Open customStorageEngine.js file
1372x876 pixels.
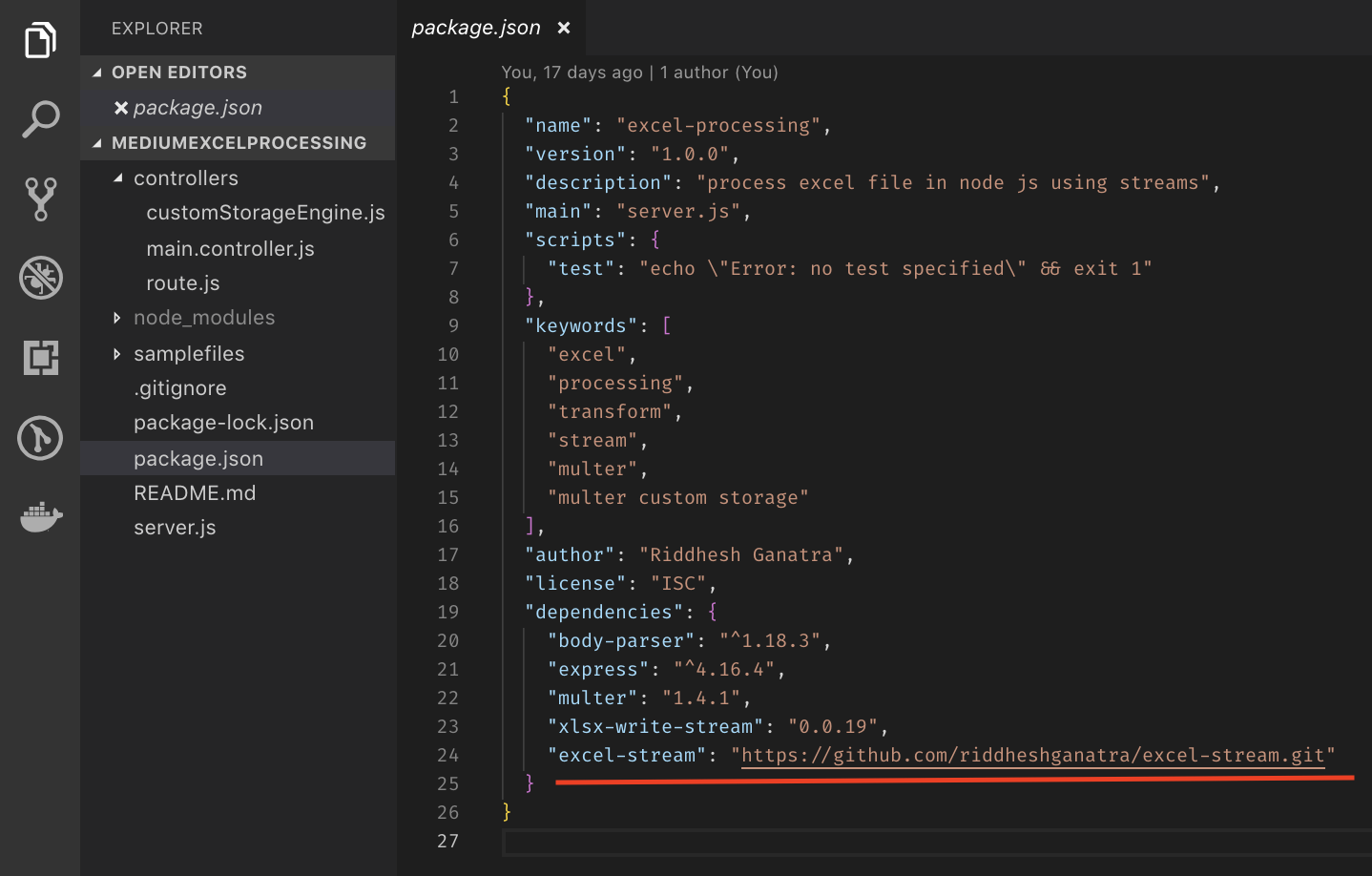point(265,213)
